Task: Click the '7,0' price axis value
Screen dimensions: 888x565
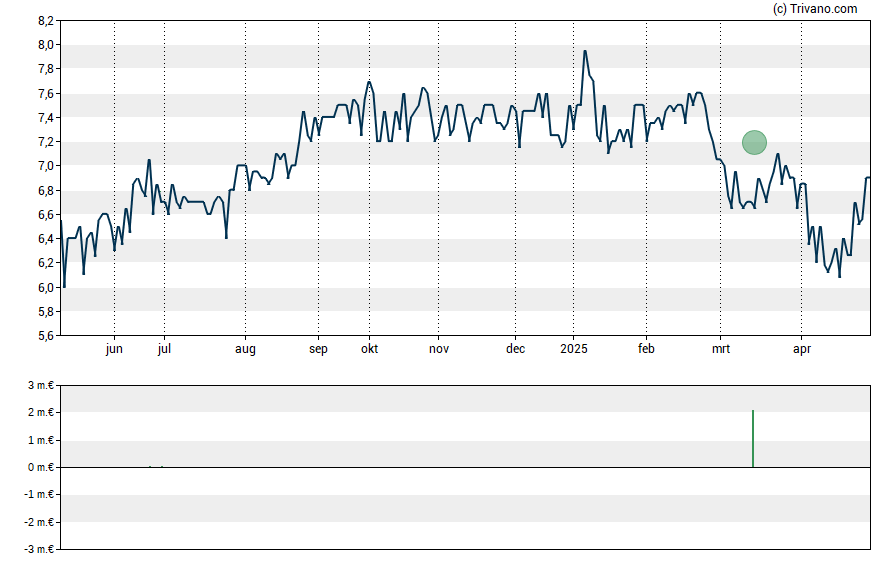Action: 46,166
